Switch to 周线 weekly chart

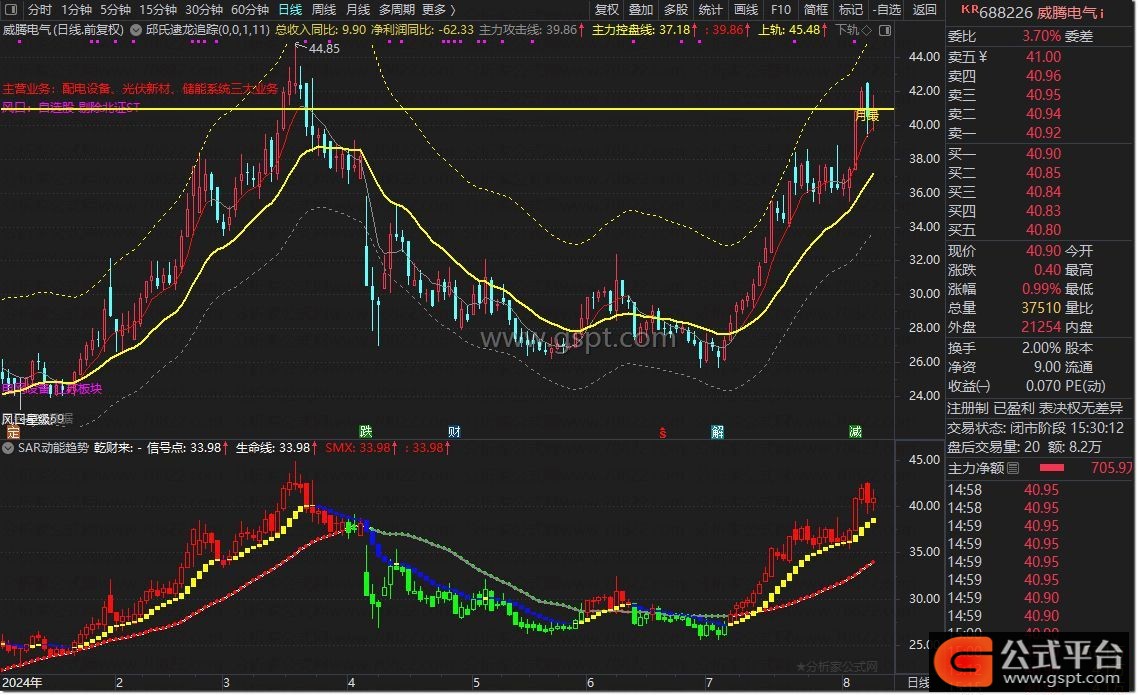pyautogui.click(x=324, y=9)
